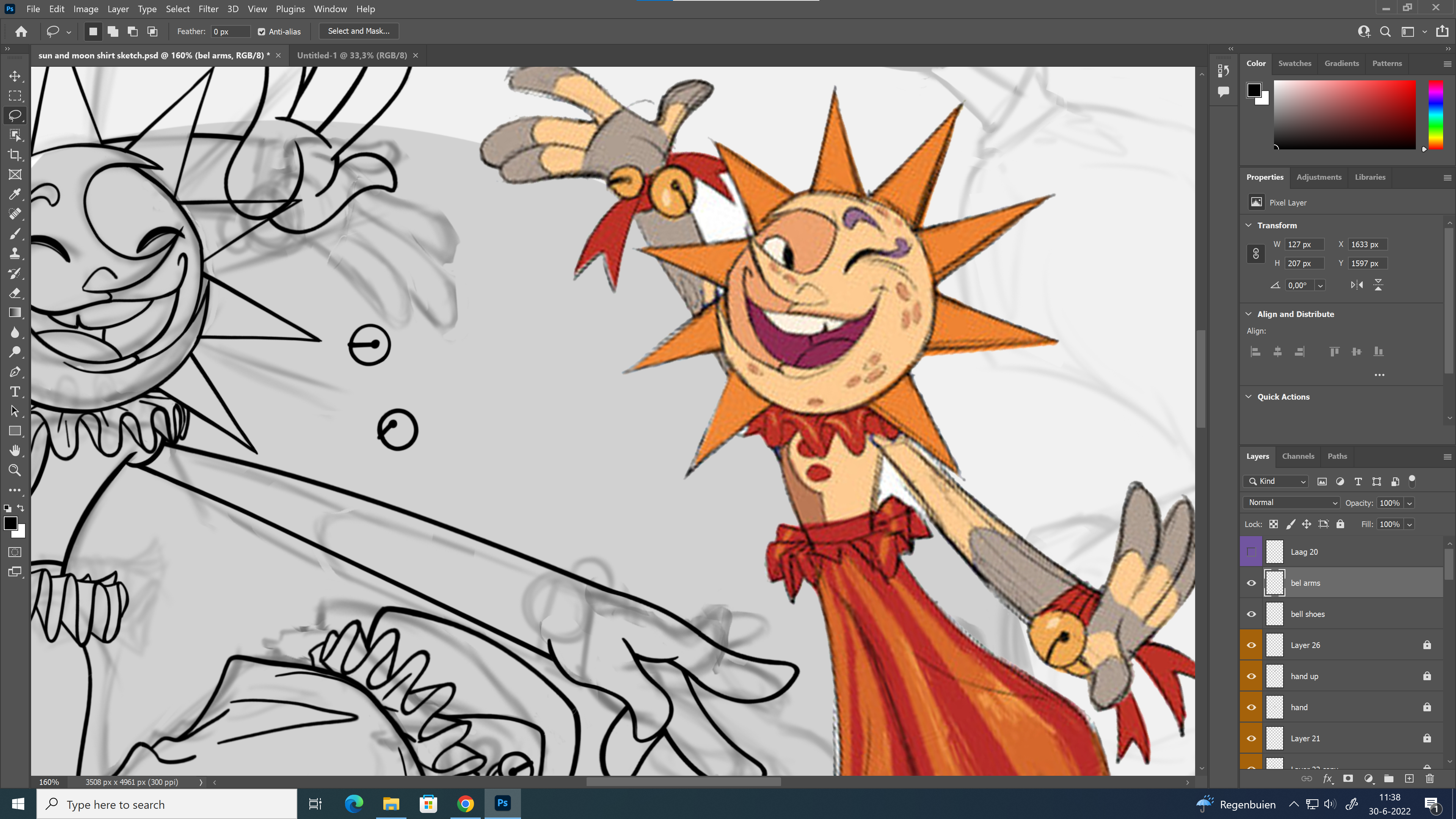Select the Zoom tool
Image resolution: width=1456 pixels, height=819 pixels.
(x=15, y=470)
